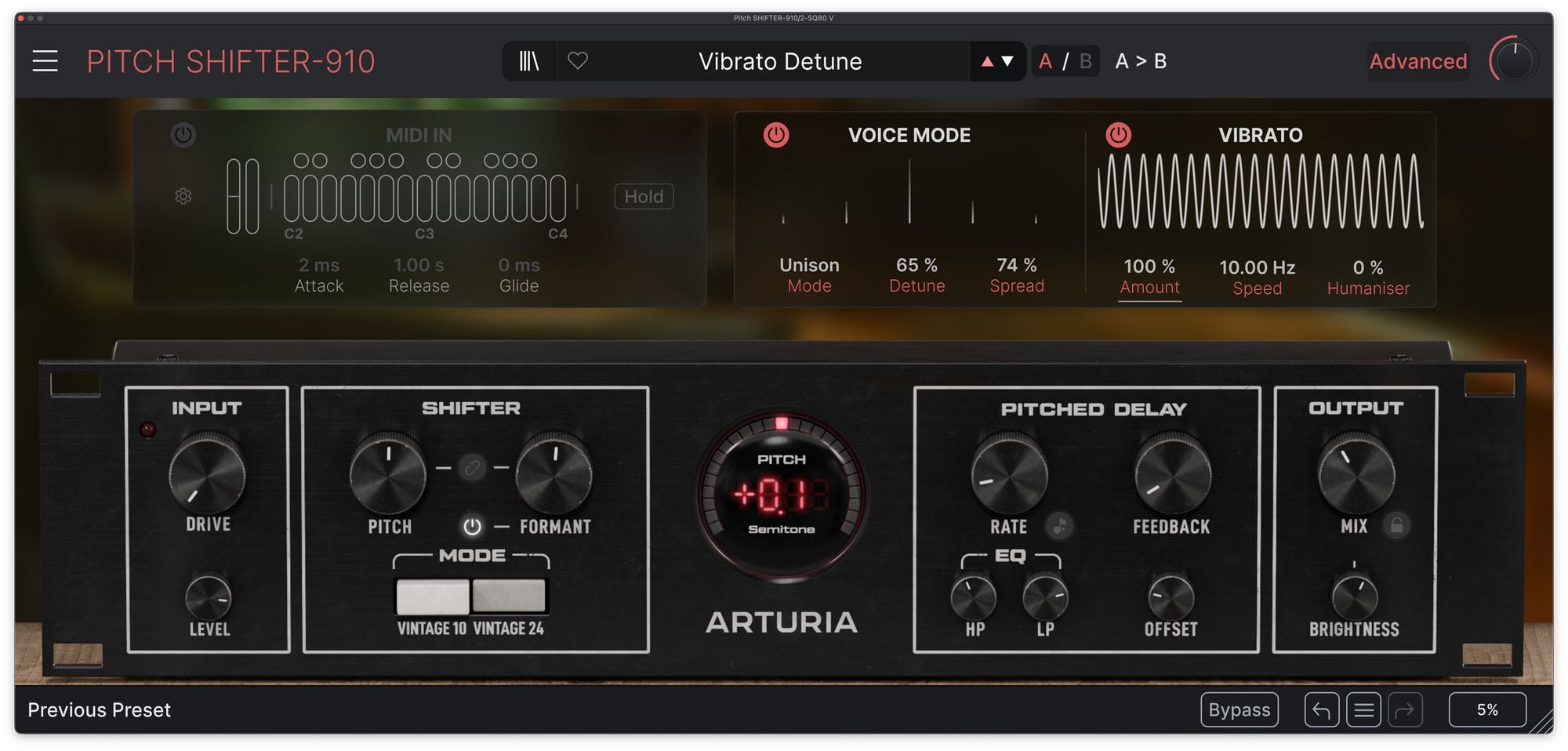Open the edit history list icon
This screenshot has height=751, width=1568.
coord(1363,710)
